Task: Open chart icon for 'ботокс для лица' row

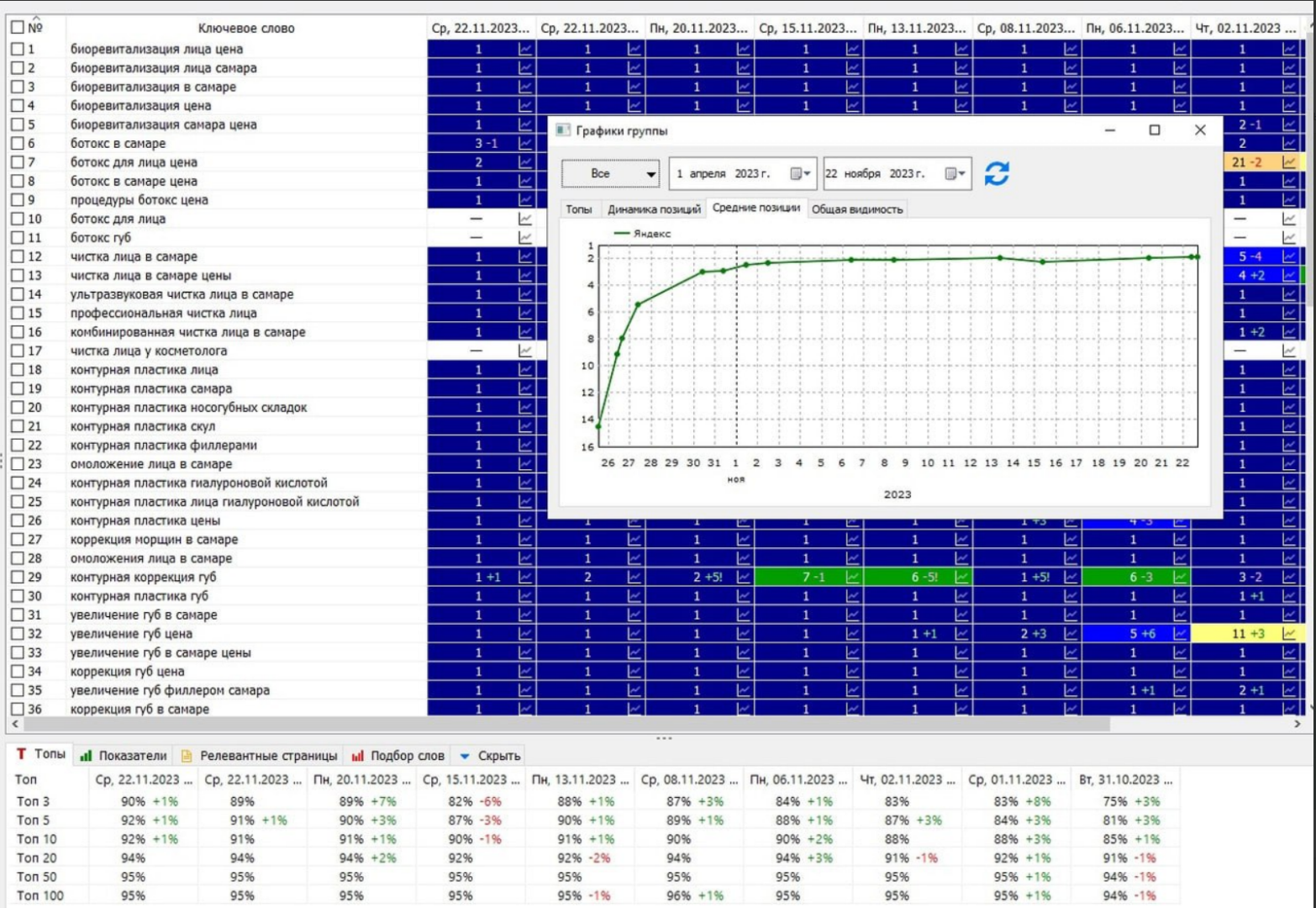Action: (x=525, y=219)
